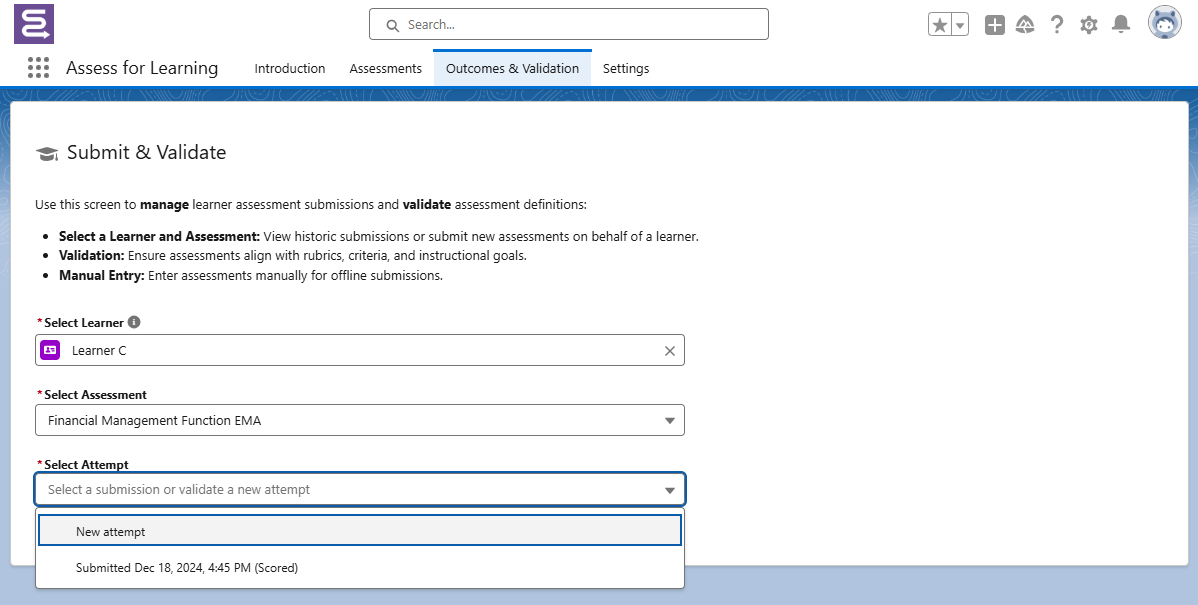Expand the Favorites list dropdown arrow
Screen dimensions: 1198x605
[x=960, y=25]
